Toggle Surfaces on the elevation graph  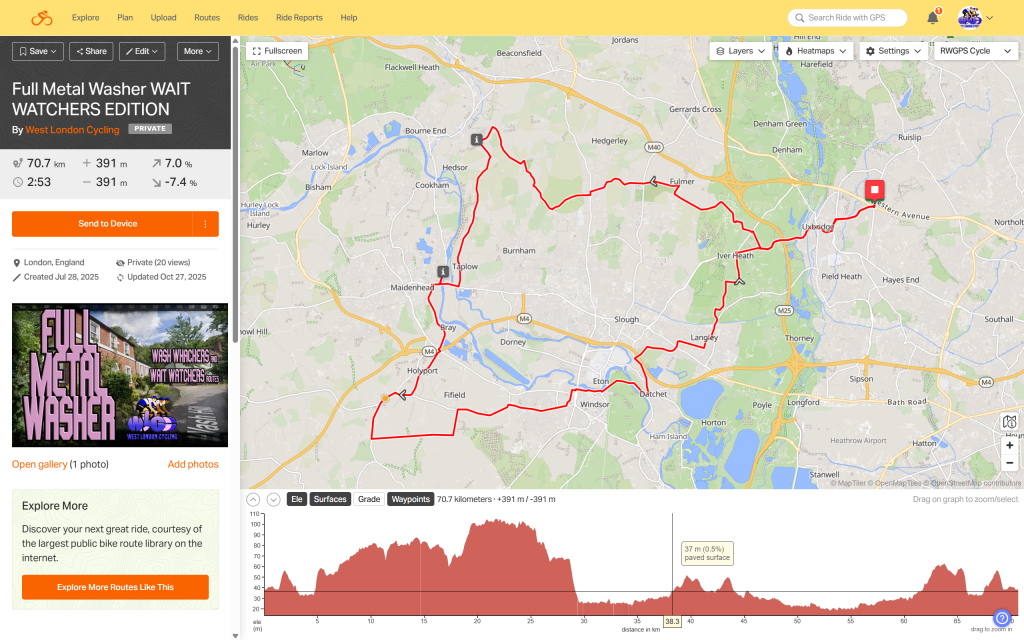(329, 499)
